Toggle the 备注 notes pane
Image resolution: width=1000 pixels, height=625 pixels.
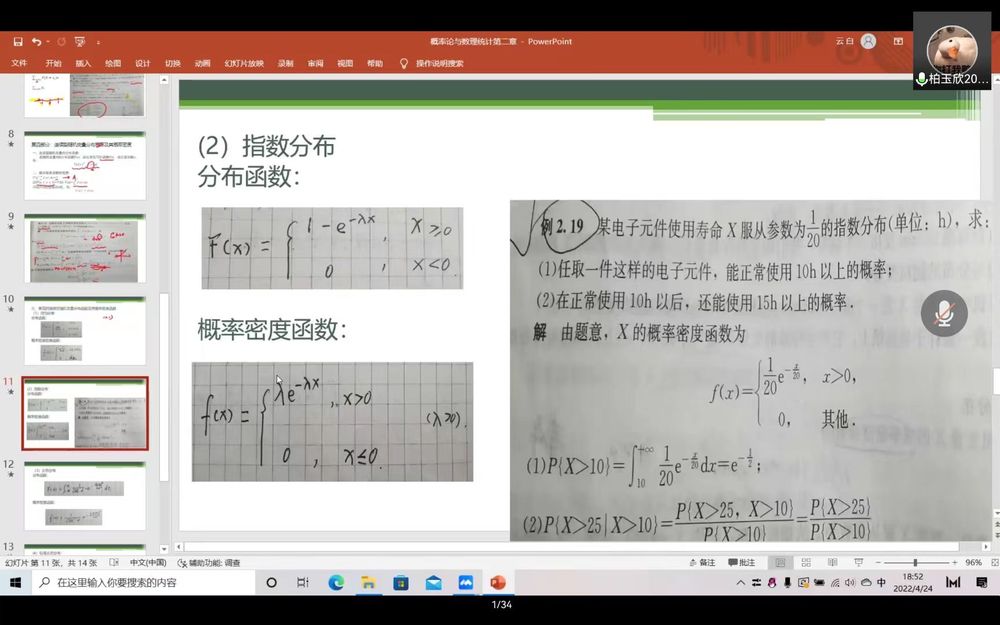701,563
